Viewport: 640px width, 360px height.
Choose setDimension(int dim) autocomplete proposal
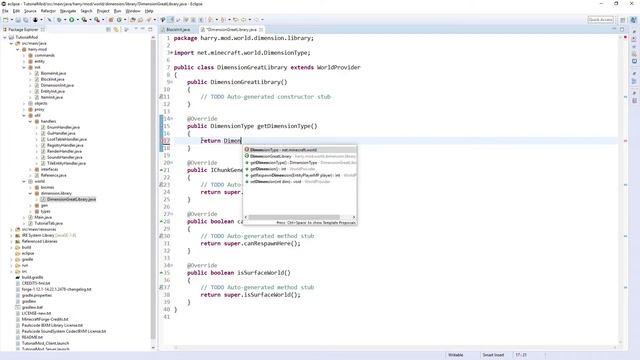(300, 181)
